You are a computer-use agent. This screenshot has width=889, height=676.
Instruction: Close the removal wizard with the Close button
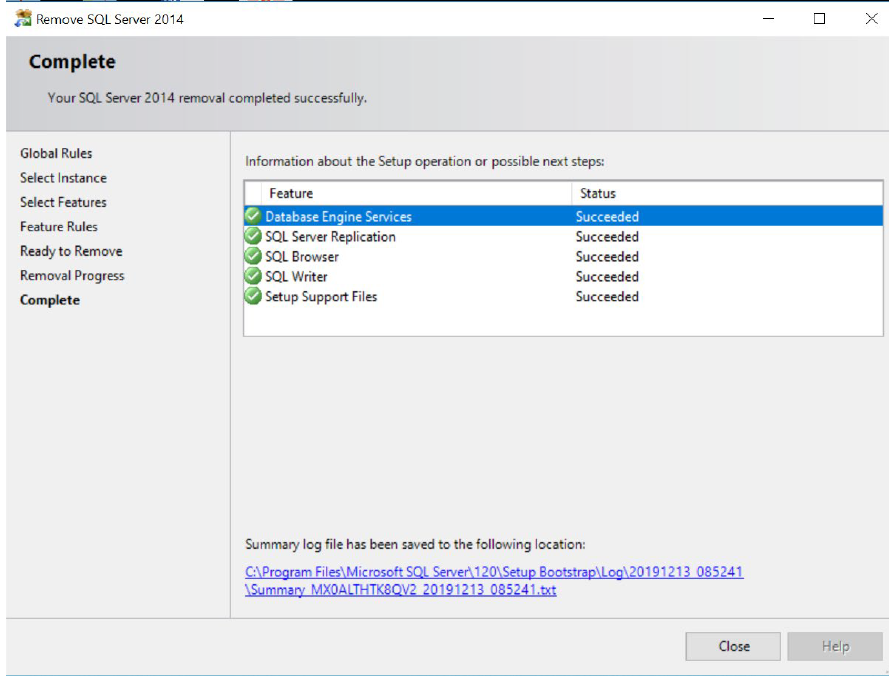(733, 647)
